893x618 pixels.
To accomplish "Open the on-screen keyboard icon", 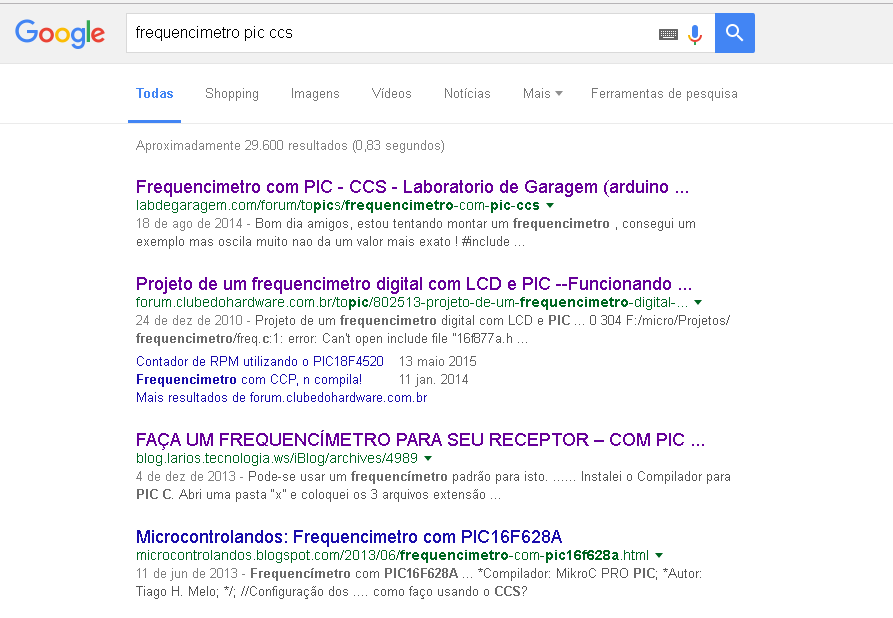I will pyautogui.click(x=668, y=34).
